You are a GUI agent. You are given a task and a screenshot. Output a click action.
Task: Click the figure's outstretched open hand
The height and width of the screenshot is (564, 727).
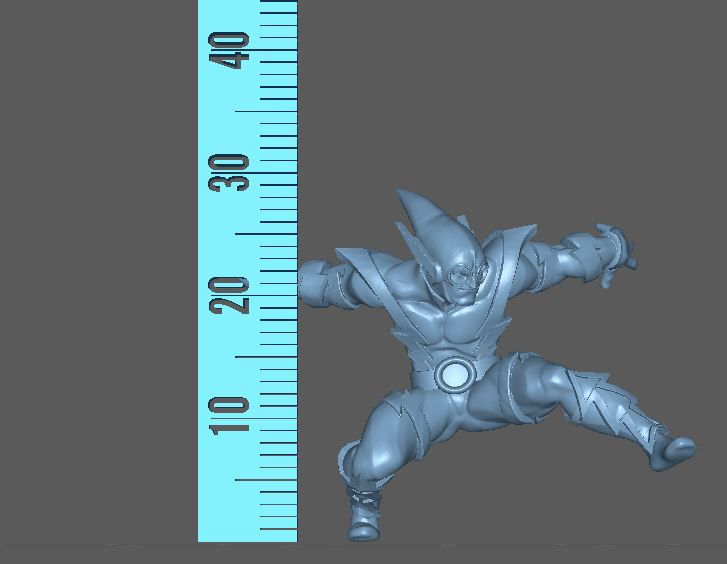tap(613, 252)
